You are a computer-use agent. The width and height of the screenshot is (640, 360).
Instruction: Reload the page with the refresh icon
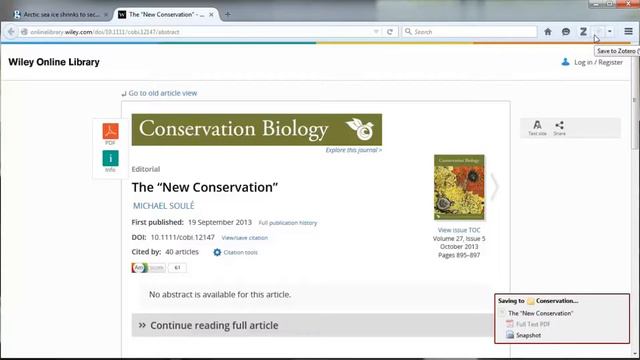[x=390, y=32]
